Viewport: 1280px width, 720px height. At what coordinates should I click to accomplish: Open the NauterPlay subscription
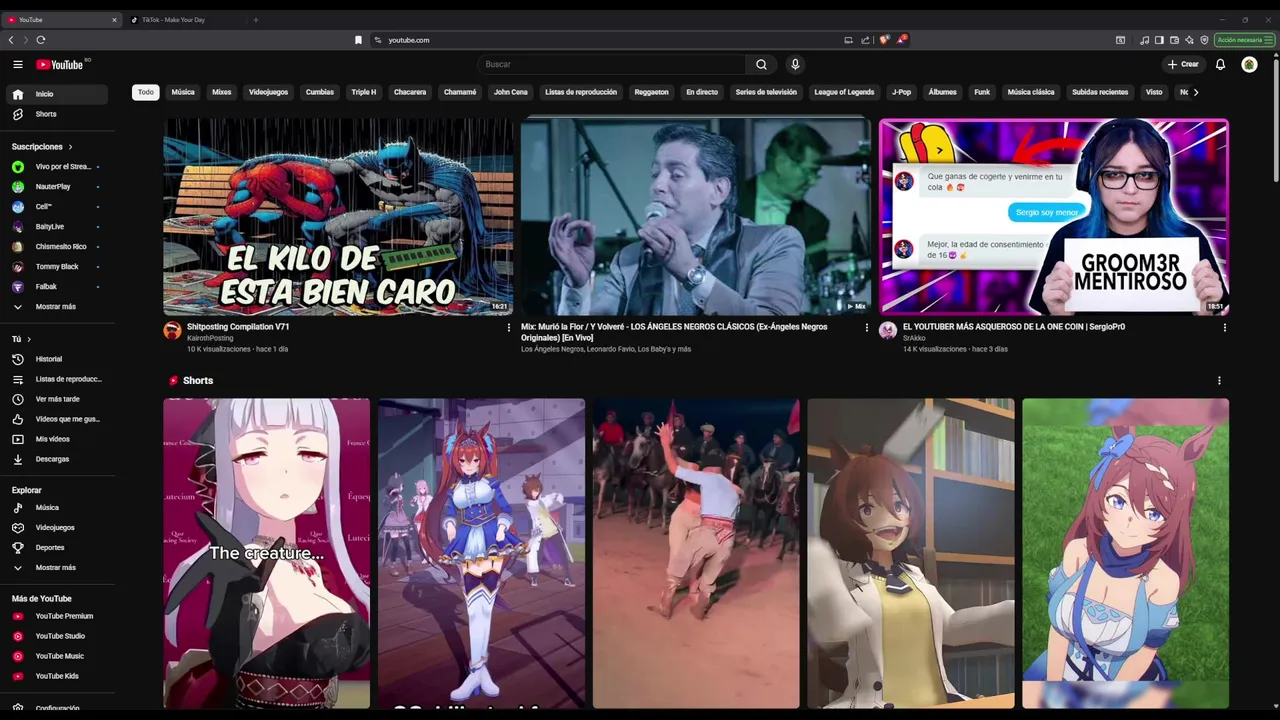(55, 187)
